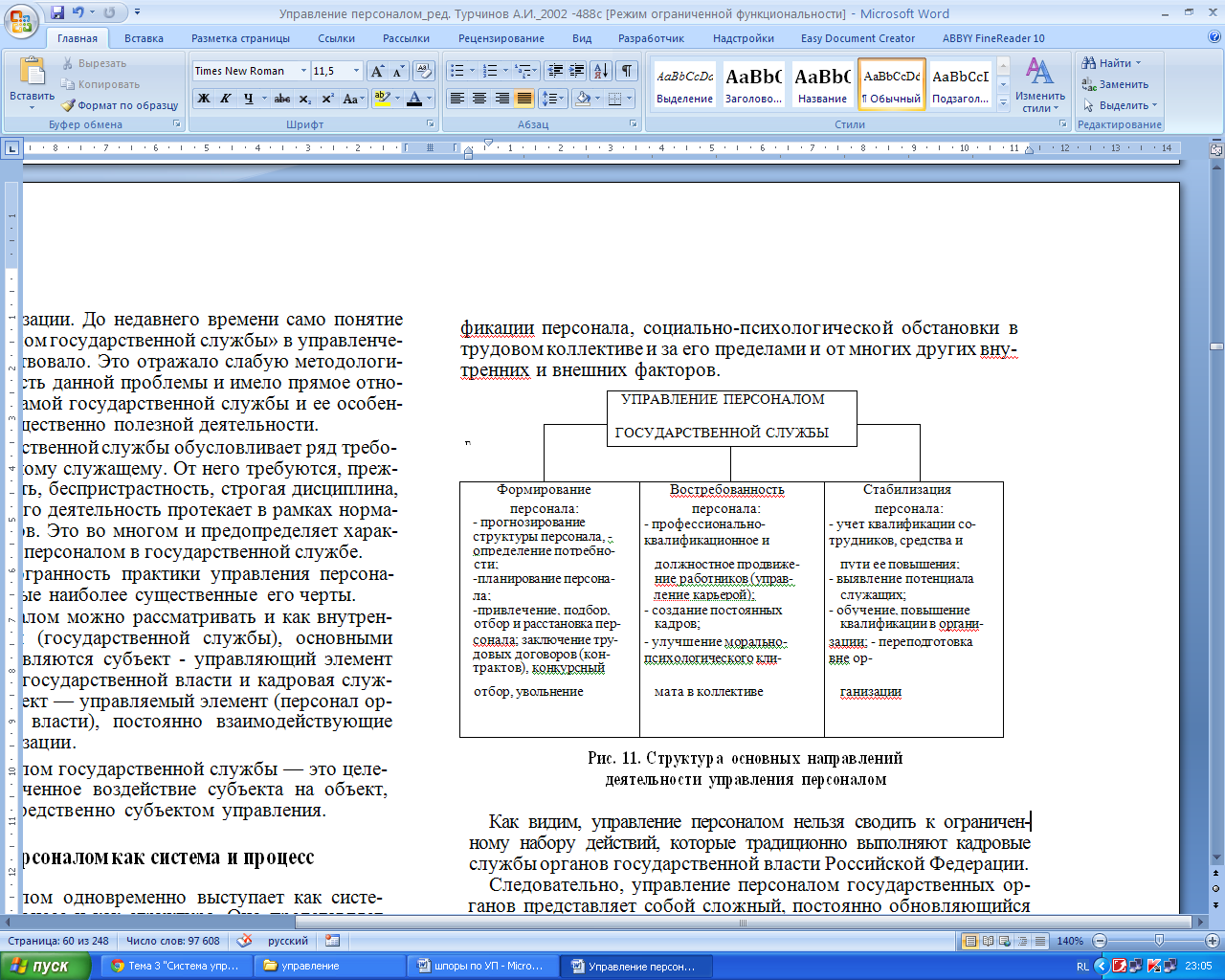This screenshot has height=980, width=1225.
Task: Save document from quick access toolbar
Action: tap(57, 12)
